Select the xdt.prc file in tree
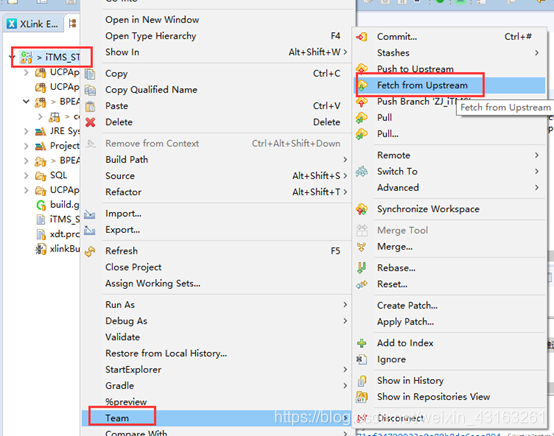Viewport: 554px width, 436px height. [x=64, y=234]
